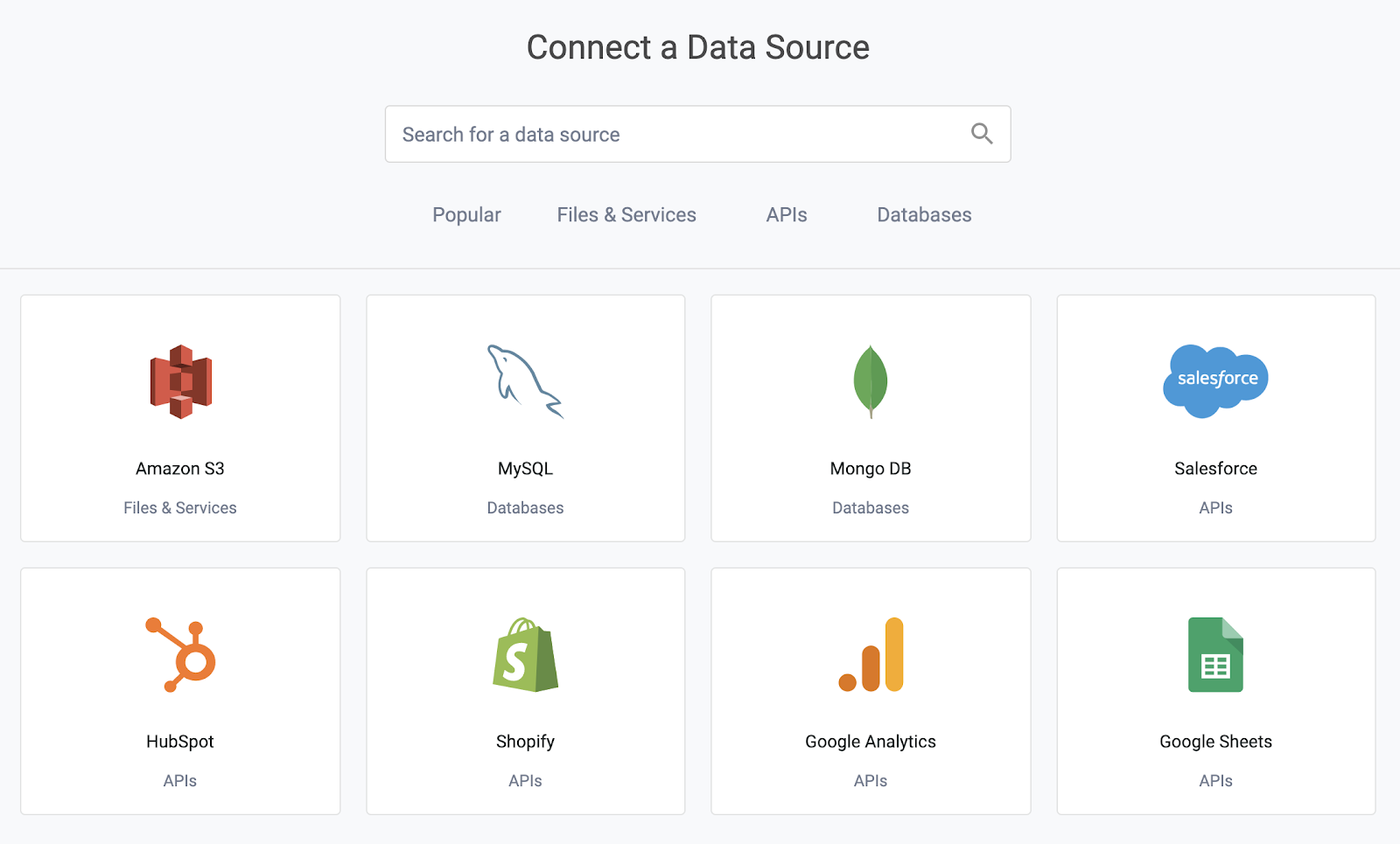
Task: Filter by the APIs tab
Action: click(x=787, y=215)
